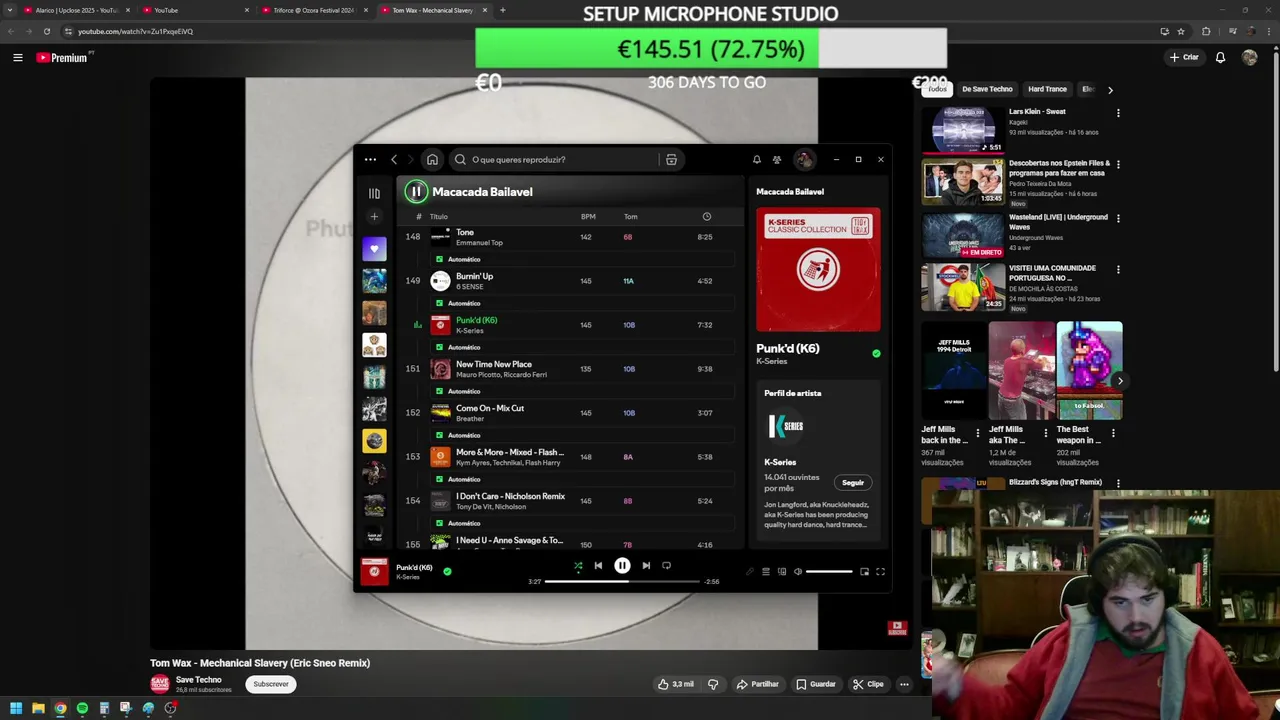Toggle Automático checkbox under More & More
This screenshot has height=720, width=1280.
point(439,479)
